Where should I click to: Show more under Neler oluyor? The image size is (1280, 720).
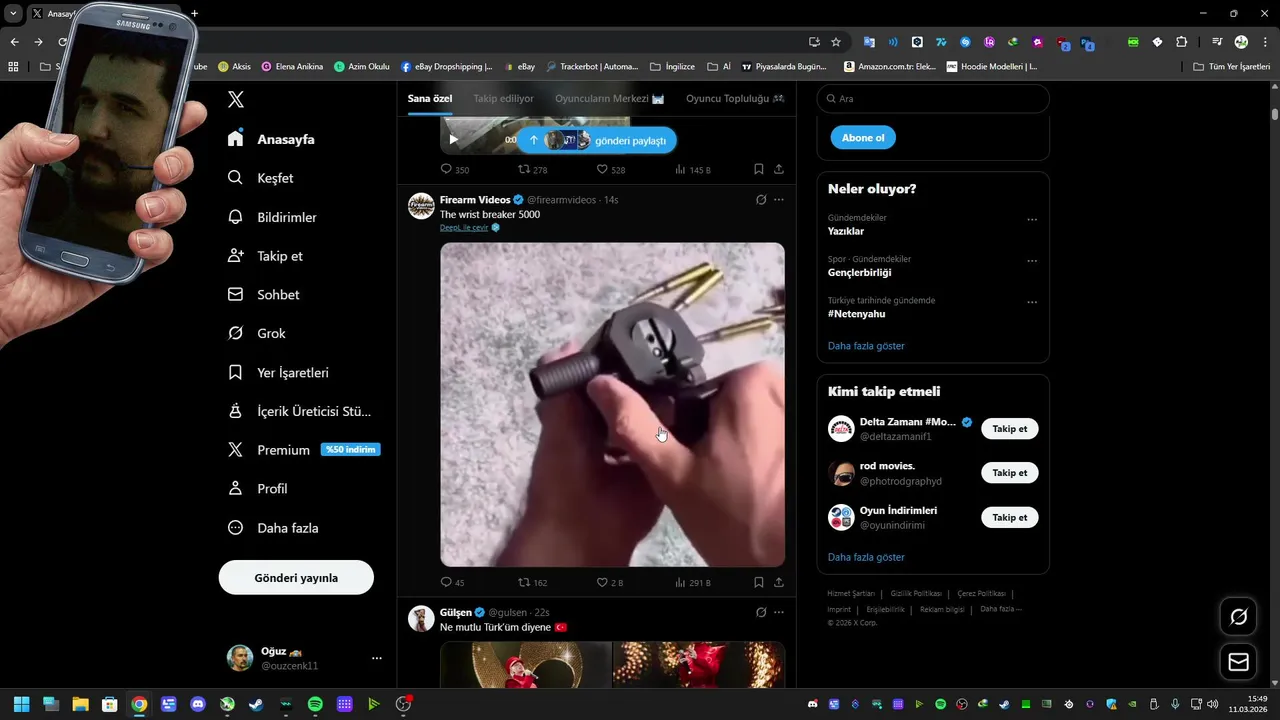pos(866,346)
